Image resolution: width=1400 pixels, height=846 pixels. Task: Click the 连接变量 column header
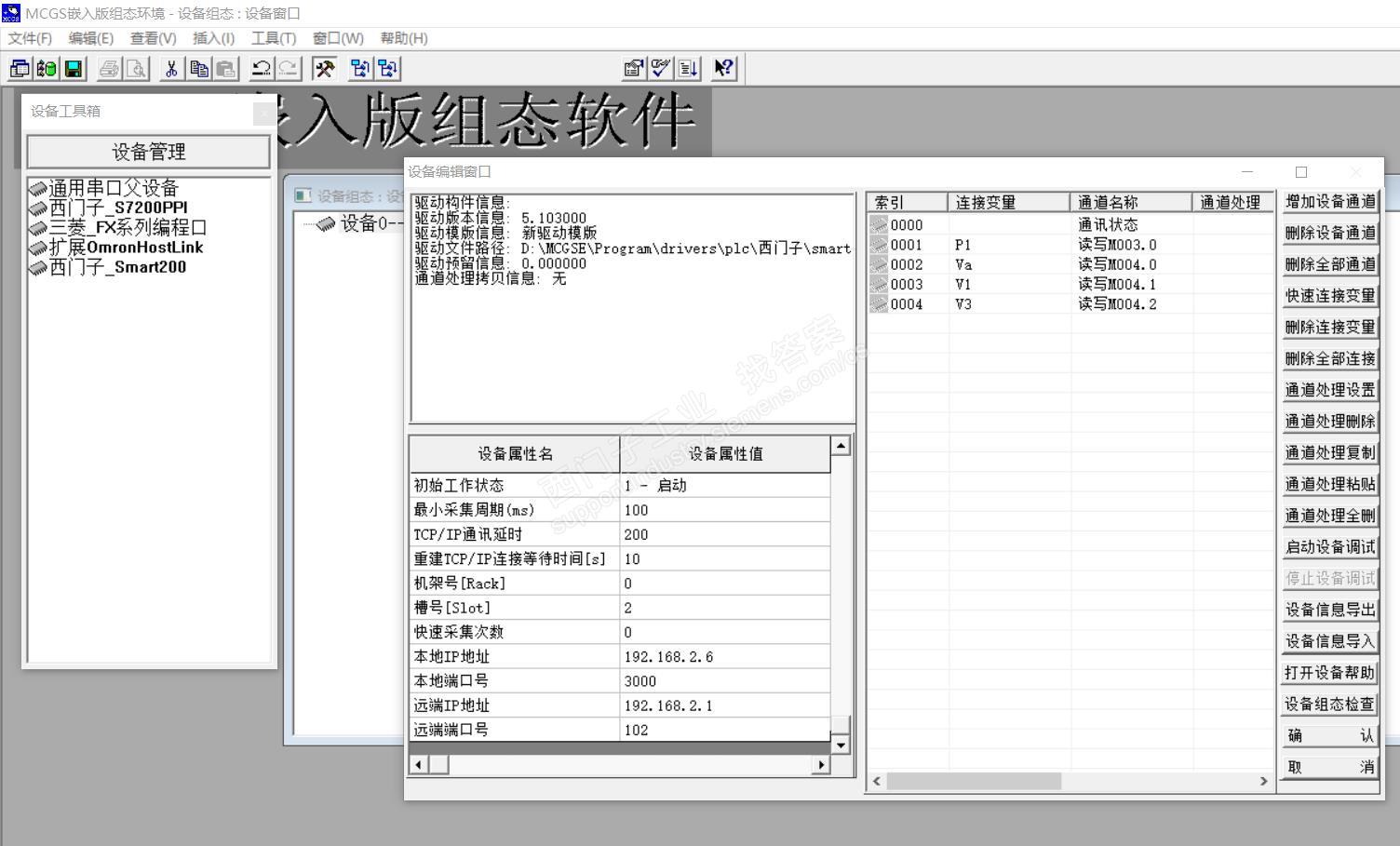(1009, 203)
